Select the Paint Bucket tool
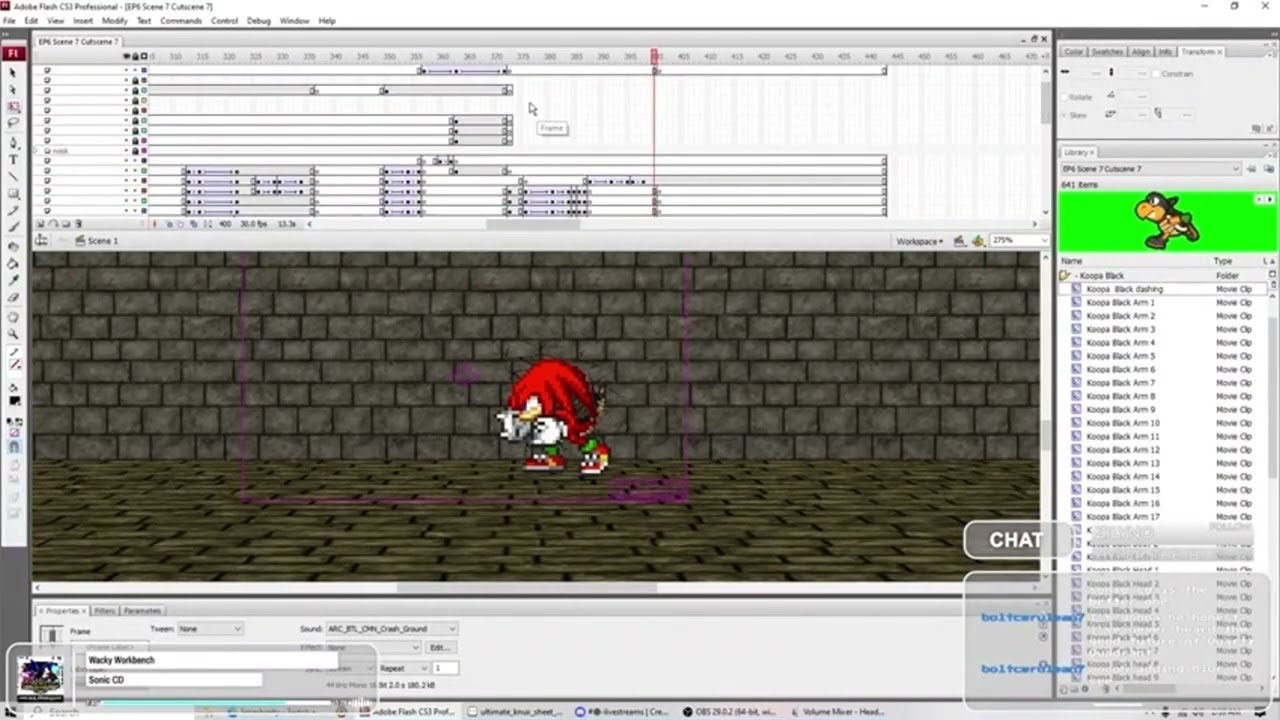This screenshot has width=1280, height=720. [x=13, y=263]
